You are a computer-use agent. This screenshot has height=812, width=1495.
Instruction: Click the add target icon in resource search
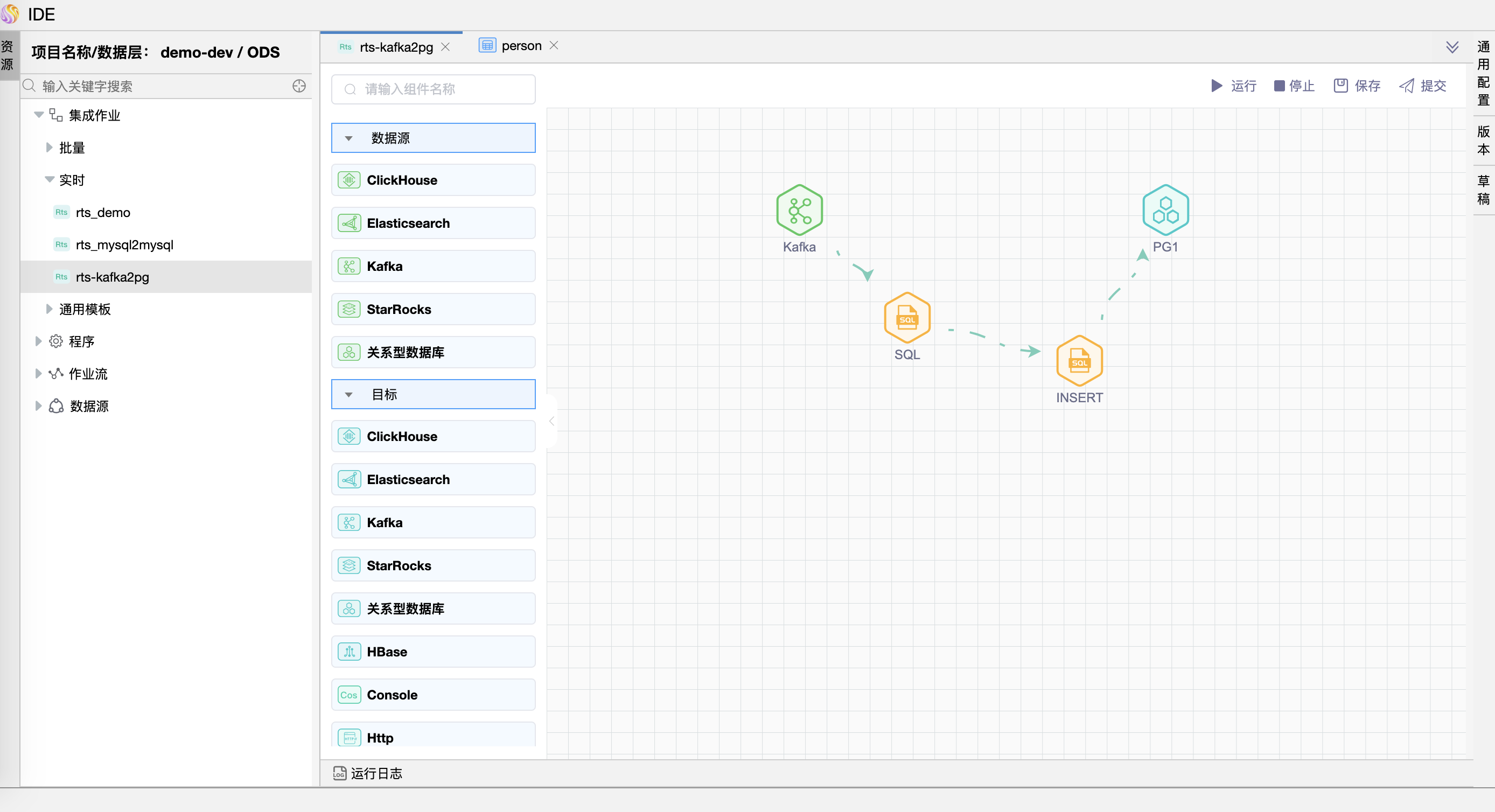[x=299, y=86]
